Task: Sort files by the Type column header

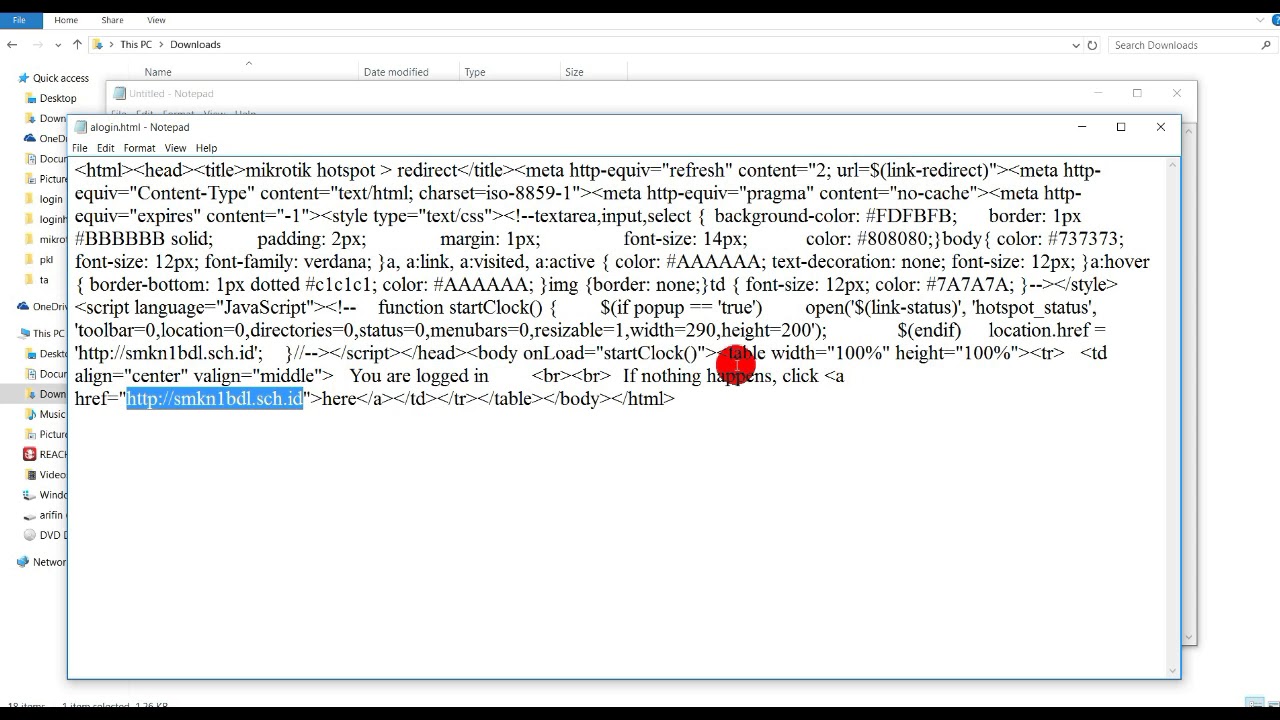Action: [475, 72]
